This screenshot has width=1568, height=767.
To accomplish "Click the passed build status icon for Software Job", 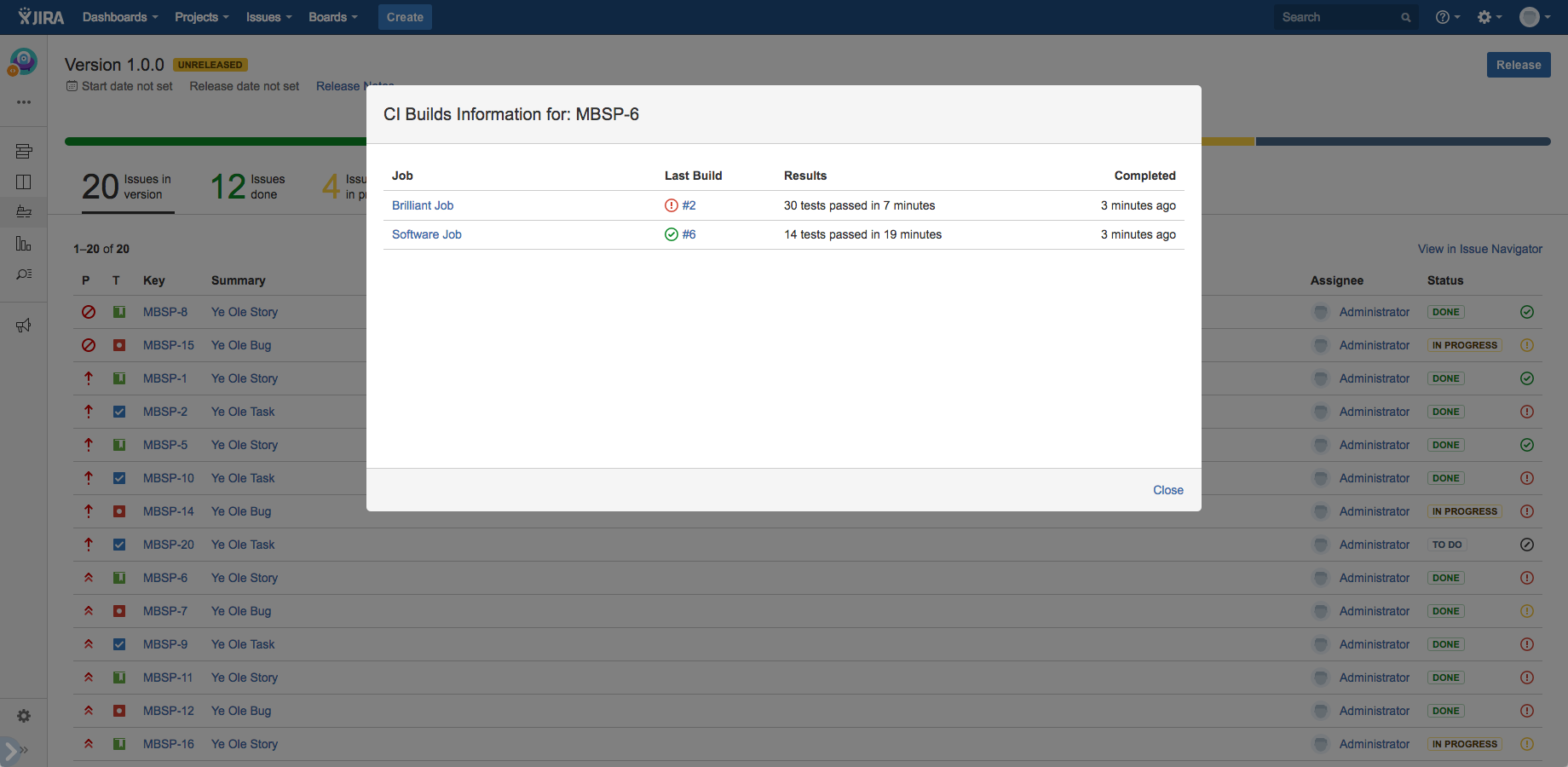I will point(672,234).
